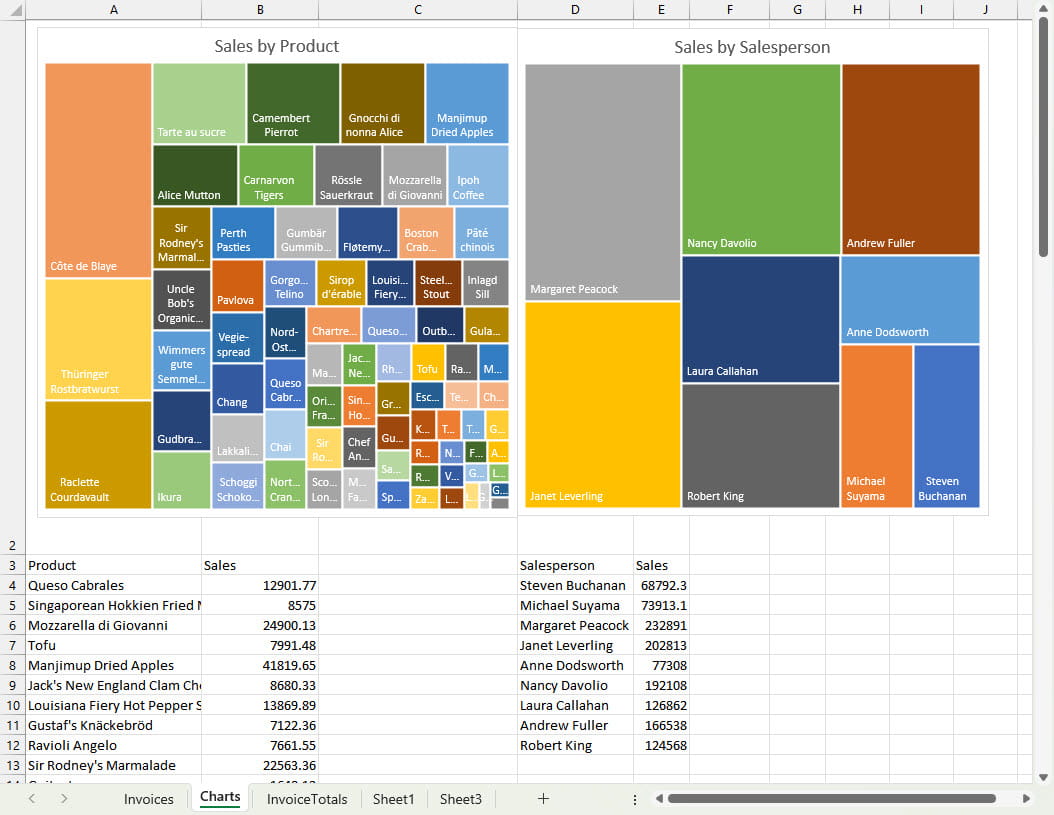Go to the Sheet3 tab
This screenshot has width=1054, height=815.
460,799
